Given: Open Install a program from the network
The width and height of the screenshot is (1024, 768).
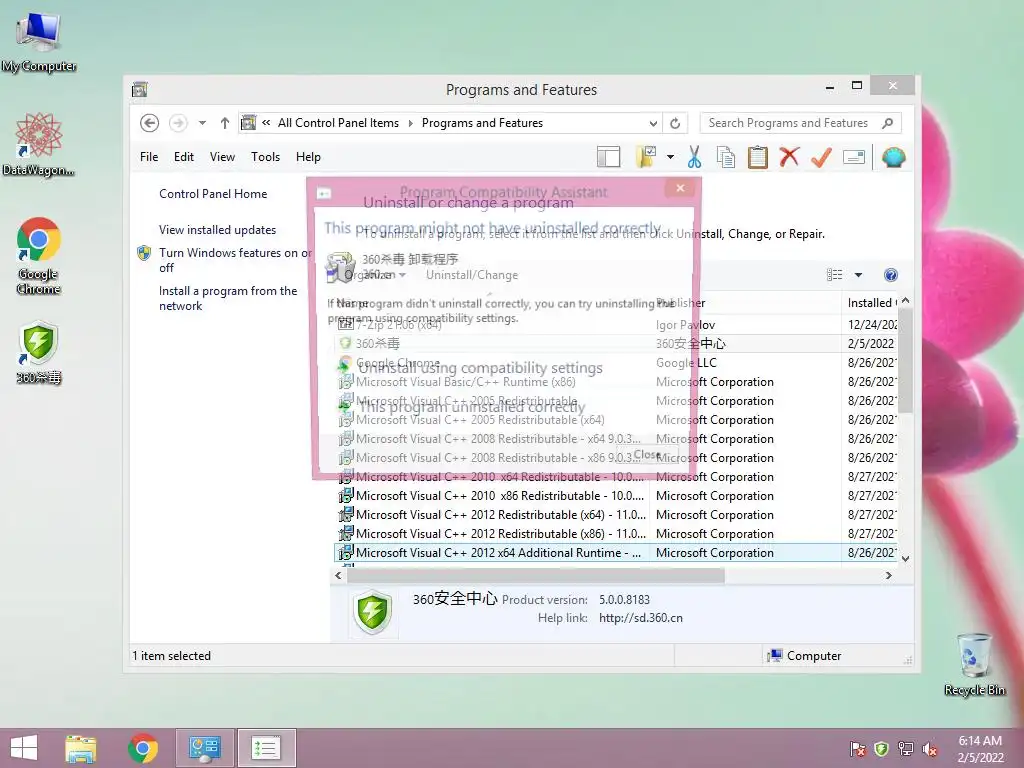Looking at the screenshot, I should (228, 298).
